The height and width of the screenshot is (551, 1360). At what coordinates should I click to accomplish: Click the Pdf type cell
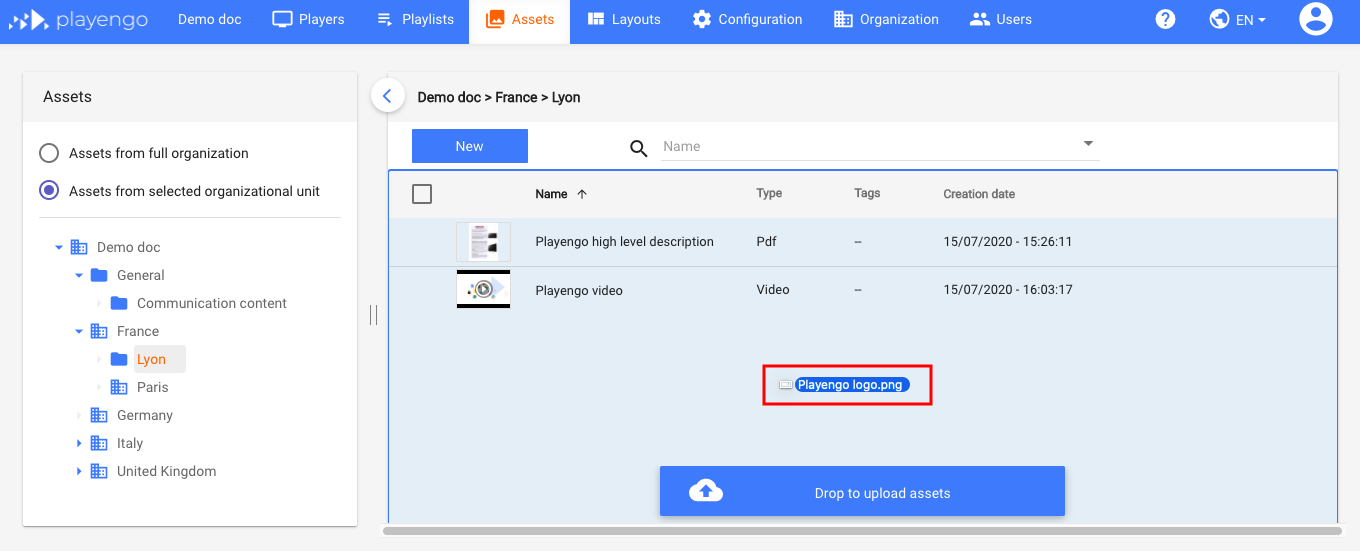tap(766, 241)
